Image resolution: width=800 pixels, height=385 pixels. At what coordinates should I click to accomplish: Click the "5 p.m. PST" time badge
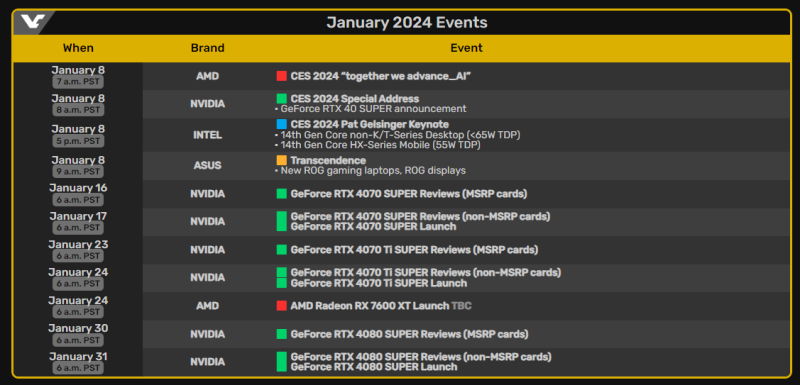[78, 141]
